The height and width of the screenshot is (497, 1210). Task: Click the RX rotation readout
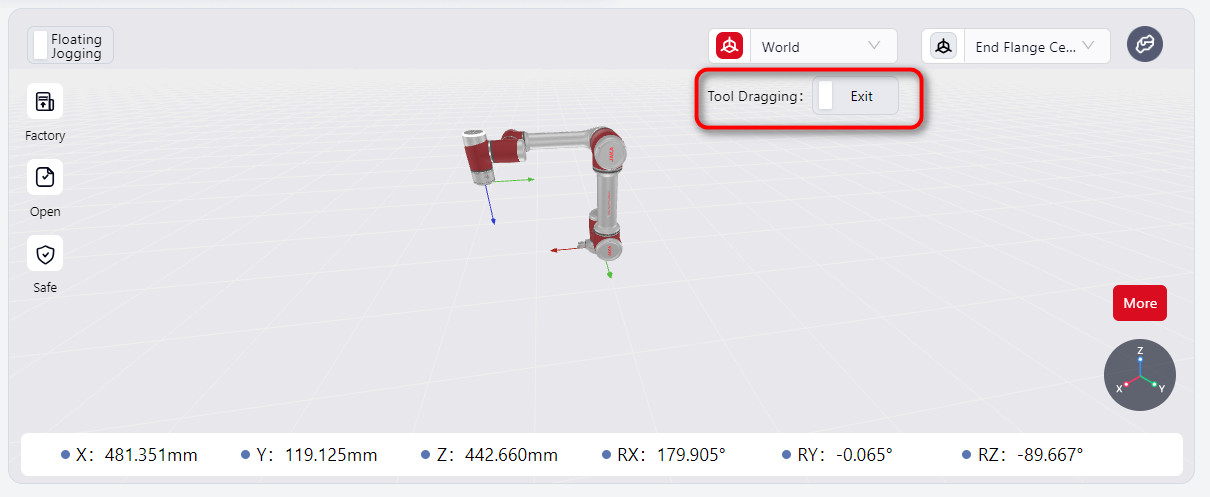click(690, 455)
